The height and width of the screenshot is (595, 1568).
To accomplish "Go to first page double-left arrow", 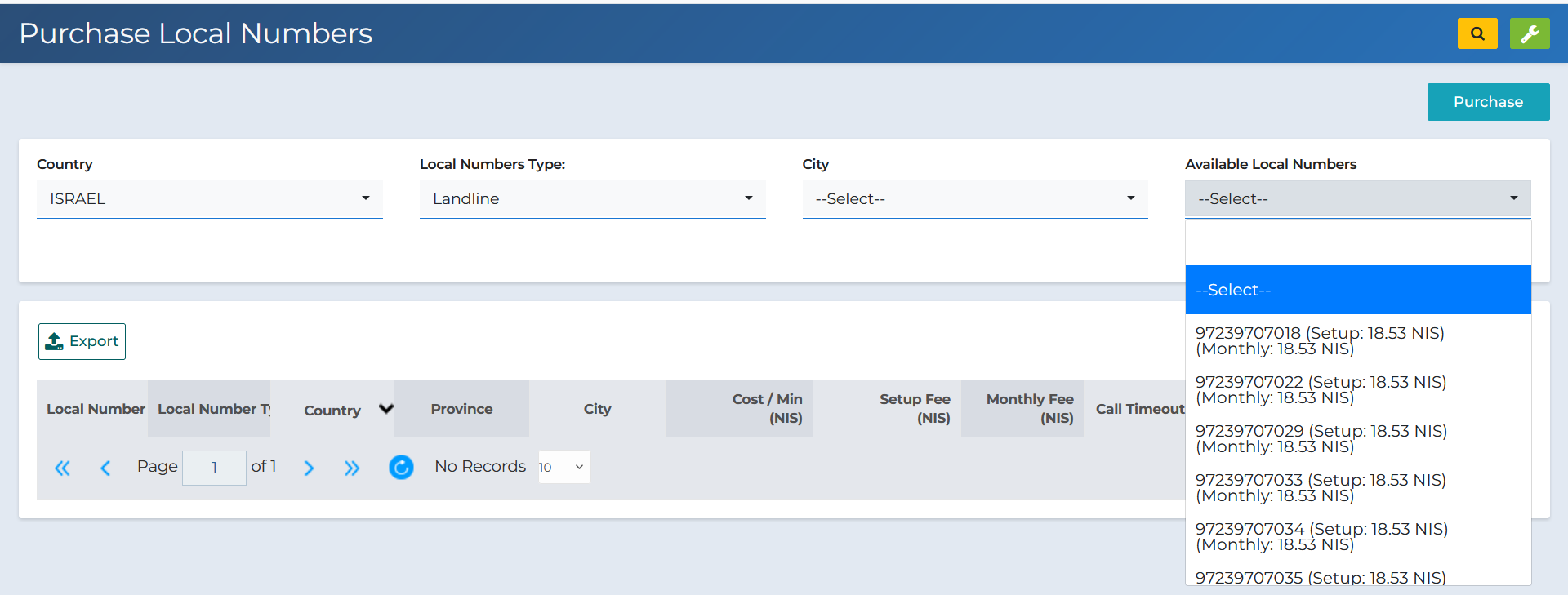I will point(62,468).
